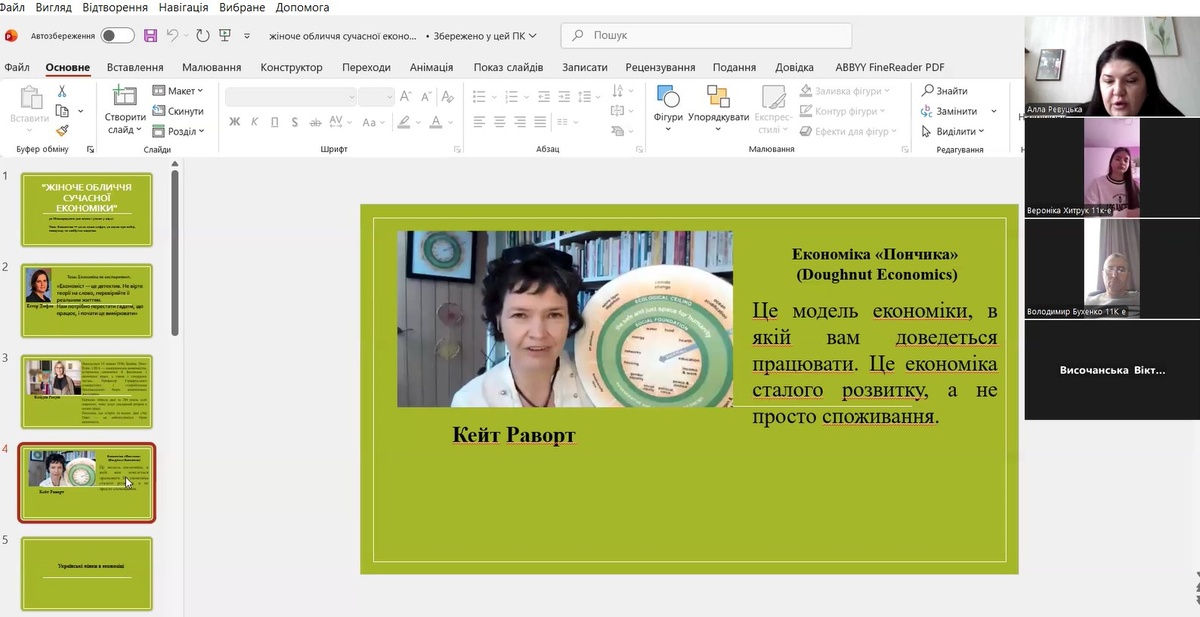Click the Скинути reset button

[x=178, y=111]
